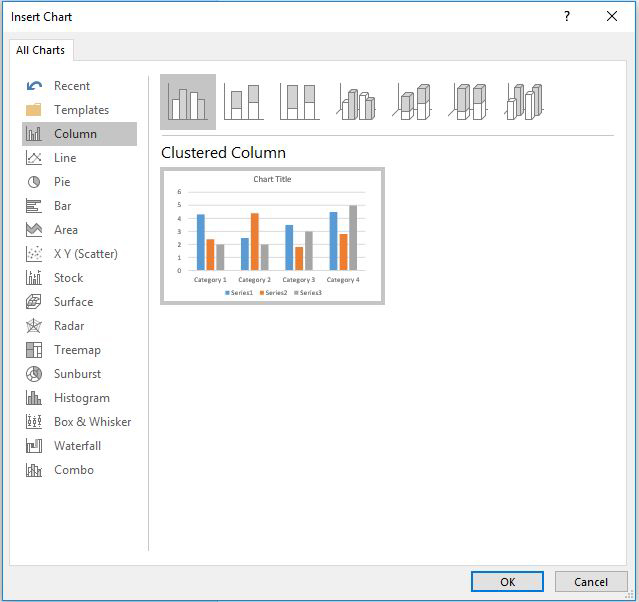Click the Sunburst icon in sidebar
This screenshot has height=602, width=639.
pos(34,374)
